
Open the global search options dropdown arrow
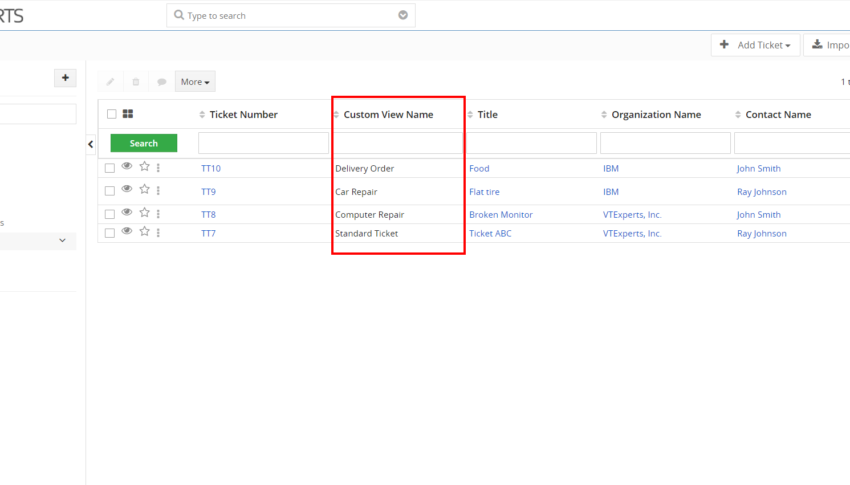pyautogui.click(x=403, y=15)
